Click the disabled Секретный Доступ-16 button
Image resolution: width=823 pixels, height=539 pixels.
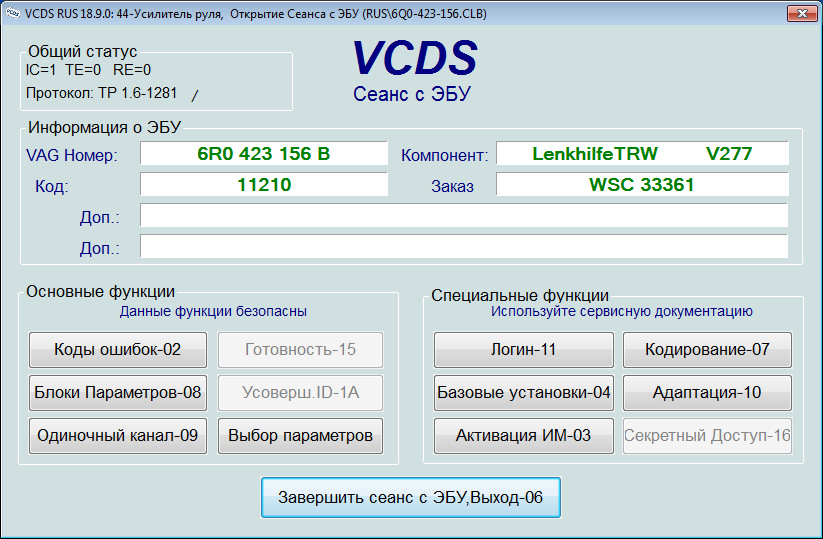coord(707,436)
